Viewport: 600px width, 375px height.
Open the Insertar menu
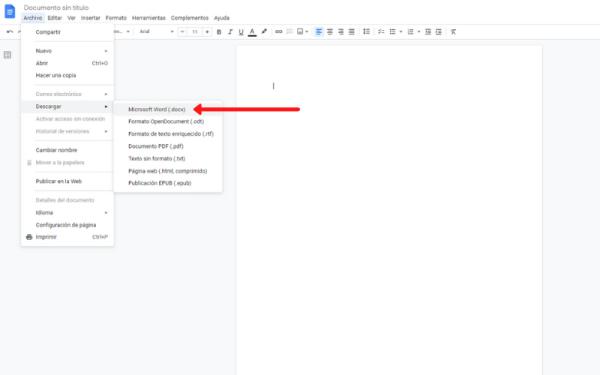coord(90,18)
